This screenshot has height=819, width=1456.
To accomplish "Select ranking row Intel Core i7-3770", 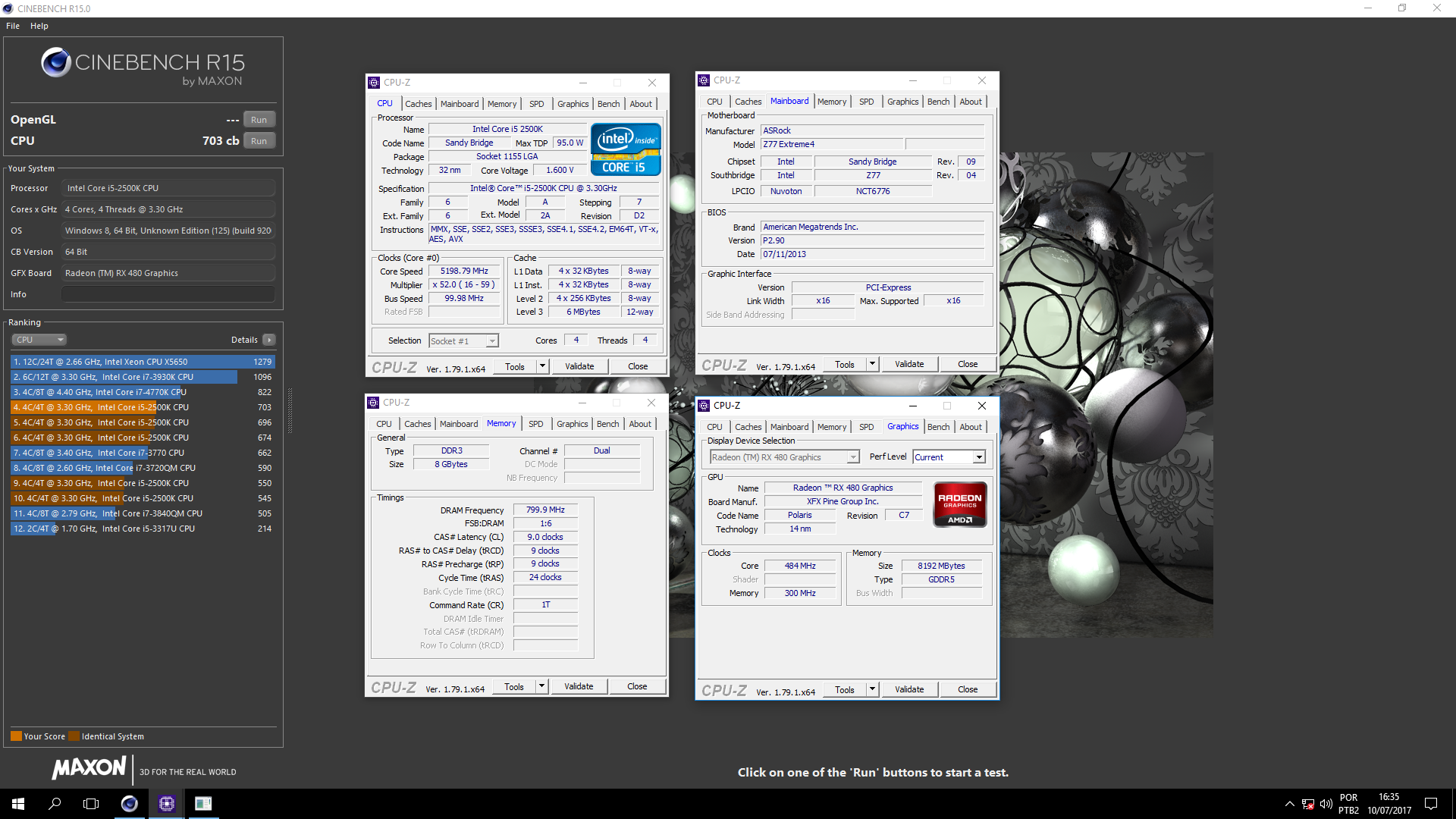I will [143, 453].
